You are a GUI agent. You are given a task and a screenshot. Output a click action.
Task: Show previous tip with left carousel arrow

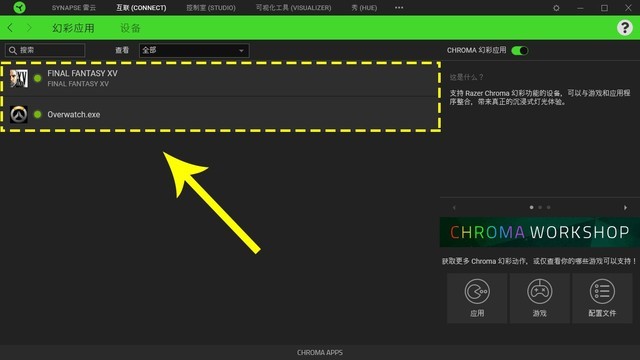tap(454, 208)
